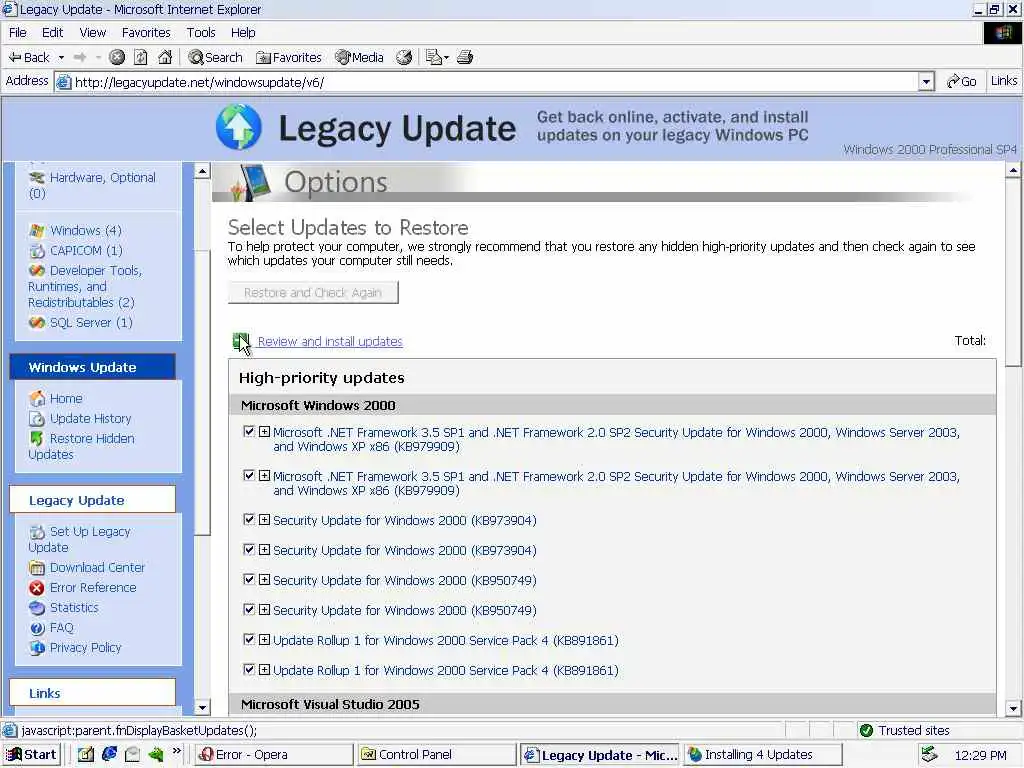
Task: Click the Home house icon in sidebar
Action: pyautogui.click(x=37, y=398)
